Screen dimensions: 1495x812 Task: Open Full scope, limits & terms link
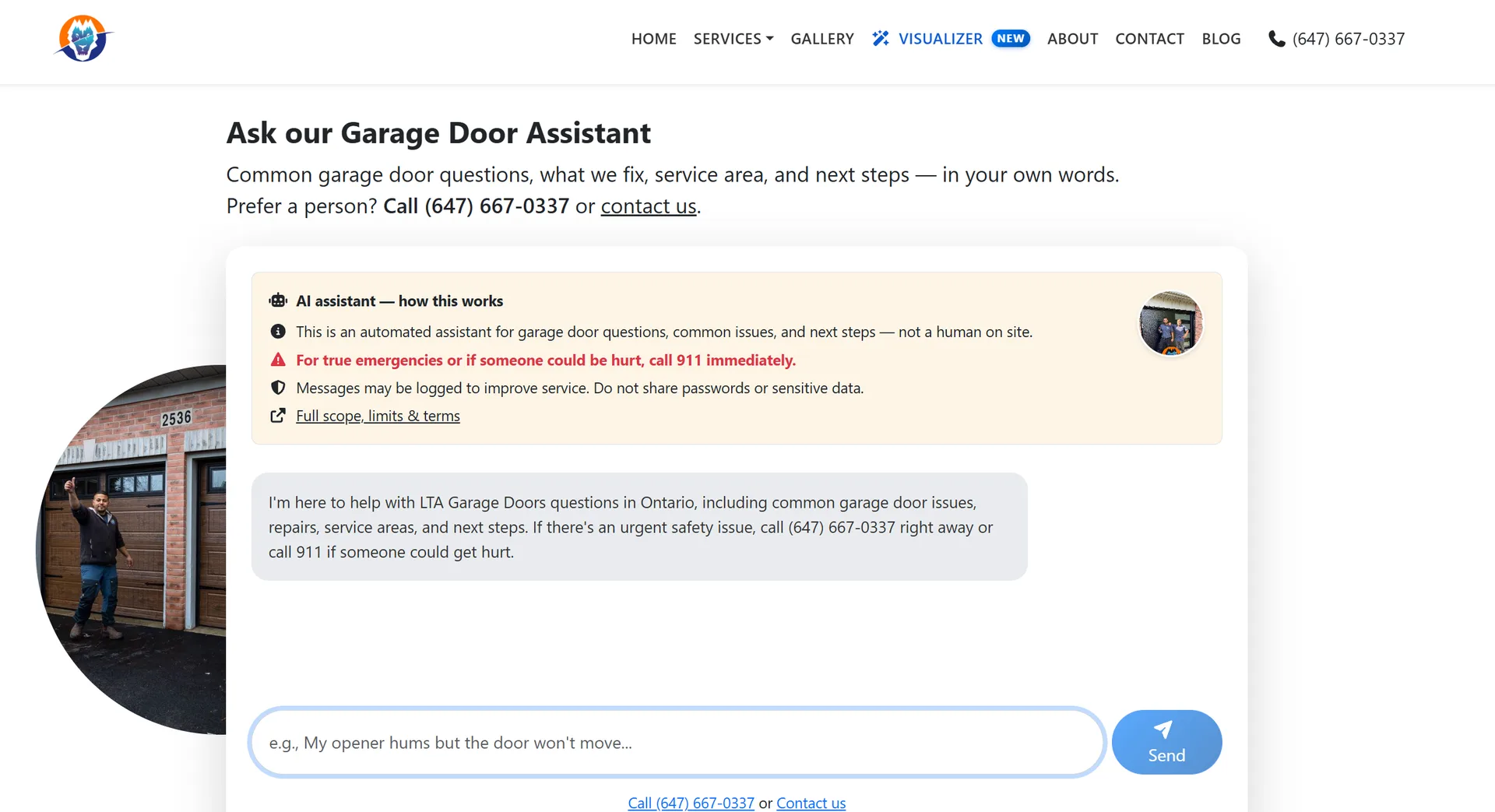tap(378, 416)
